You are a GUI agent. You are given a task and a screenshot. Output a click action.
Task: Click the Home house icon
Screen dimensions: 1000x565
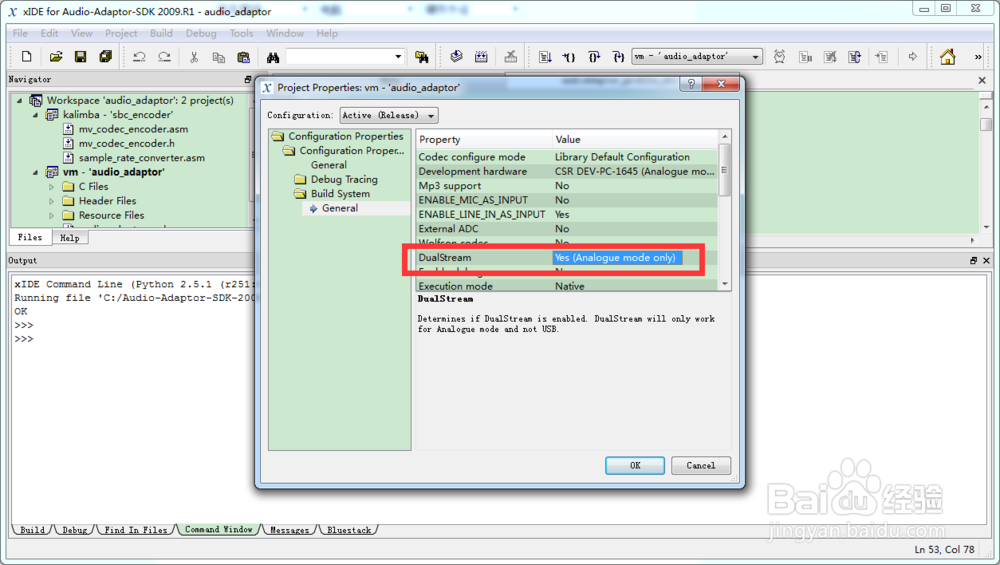pyautogui.click(x=948, y=57)
